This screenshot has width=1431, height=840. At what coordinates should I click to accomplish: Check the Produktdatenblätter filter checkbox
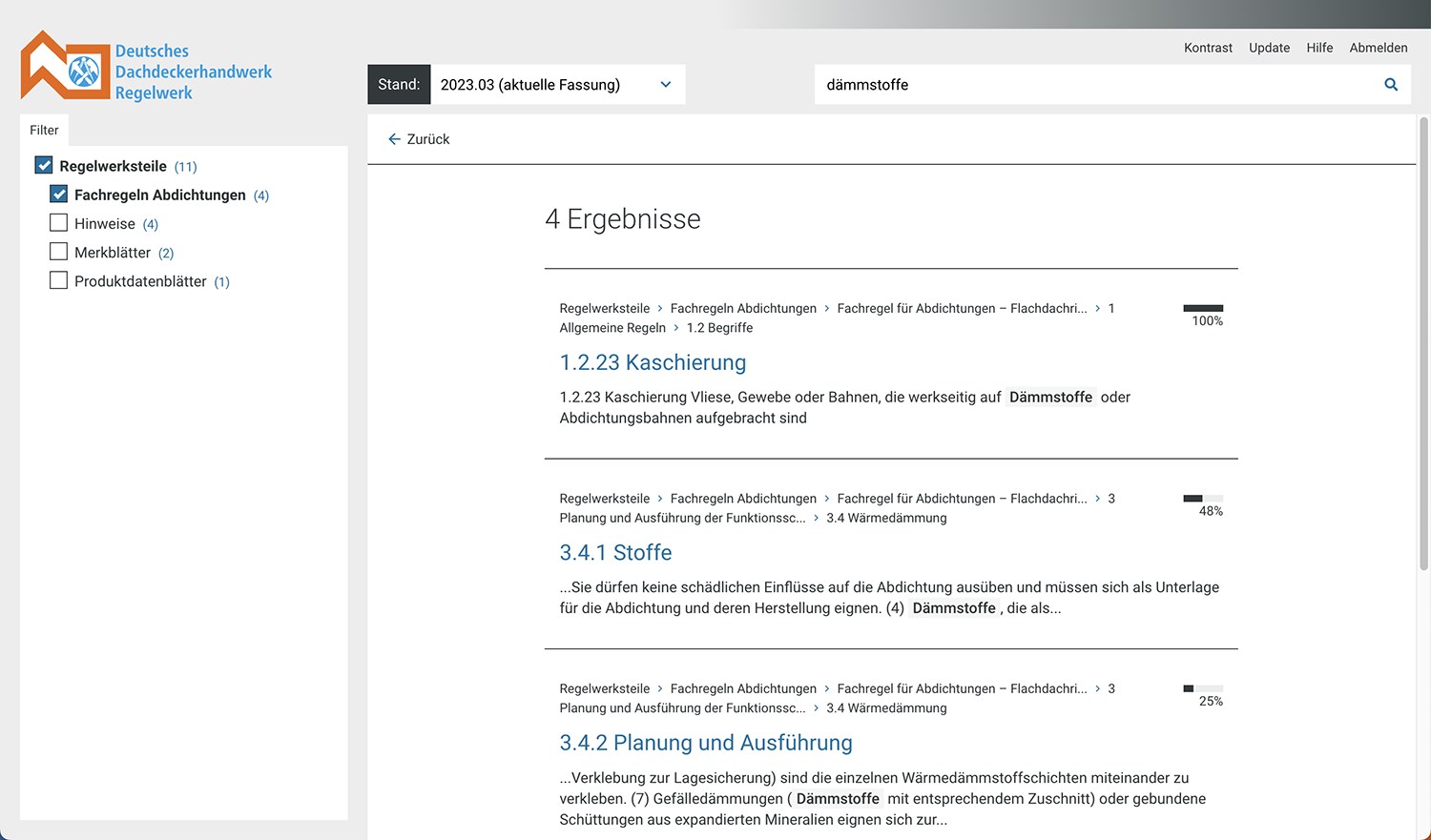click(59, 280)
